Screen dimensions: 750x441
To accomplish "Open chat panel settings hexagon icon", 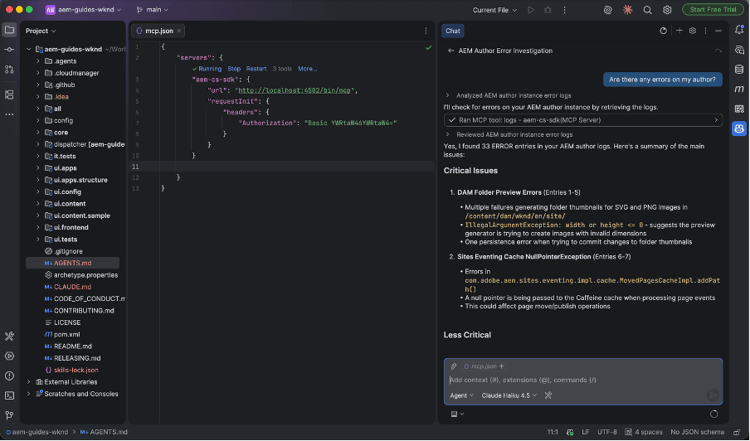I will [x=693, y=31].
